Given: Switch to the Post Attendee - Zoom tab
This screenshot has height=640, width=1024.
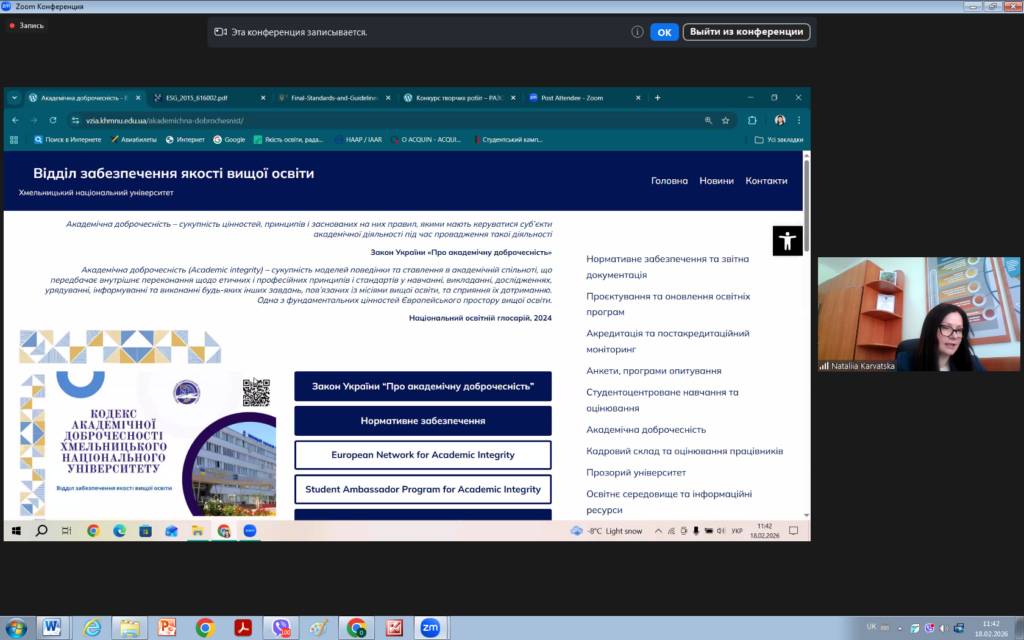Looking at the screenshot, I should click(x=578, y=98).
